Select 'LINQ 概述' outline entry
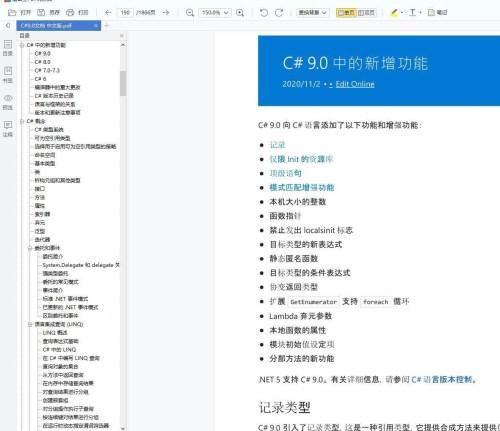This screenshot has height=431, width=500. 55,333
